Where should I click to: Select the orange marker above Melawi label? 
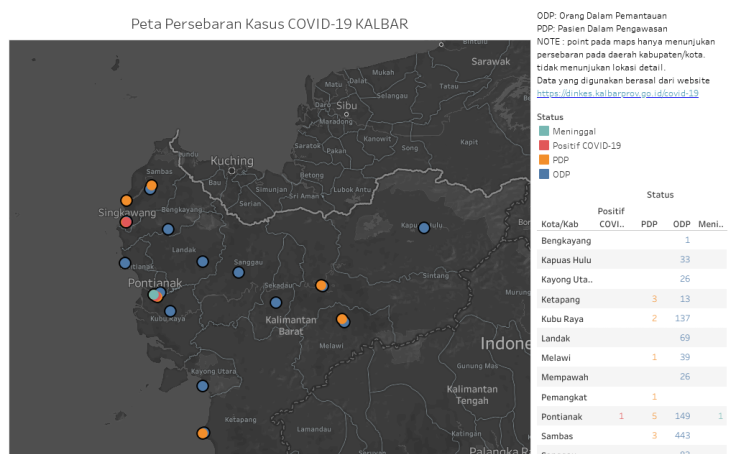coord(342,319)
